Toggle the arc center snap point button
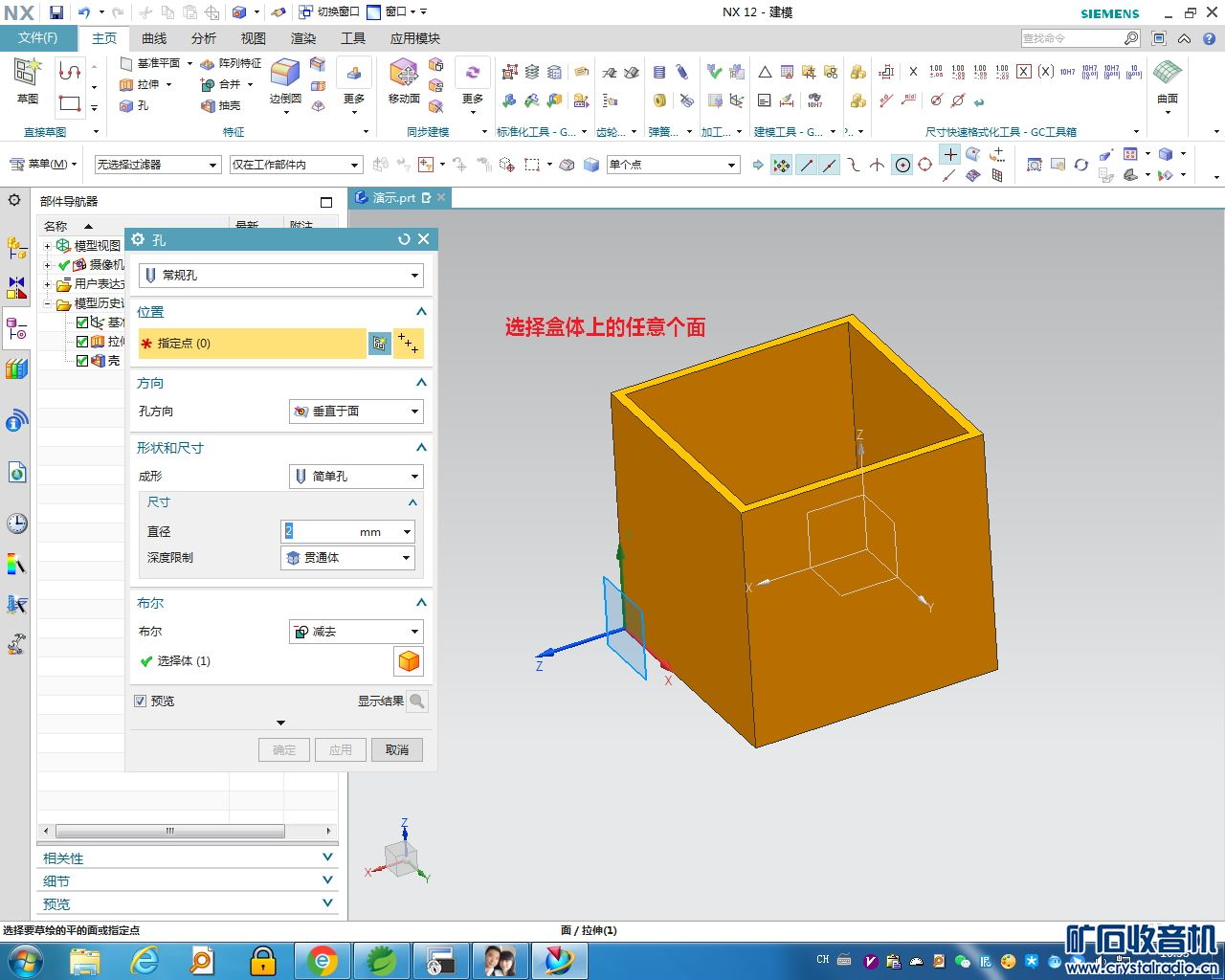1225x980 pixels. pos(902,166)
